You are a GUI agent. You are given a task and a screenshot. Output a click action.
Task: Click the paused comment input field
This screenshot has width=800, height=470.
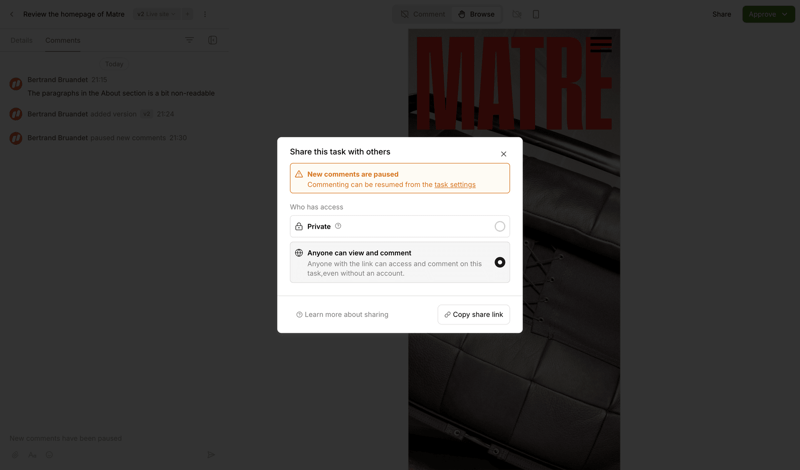pos(112,438)
